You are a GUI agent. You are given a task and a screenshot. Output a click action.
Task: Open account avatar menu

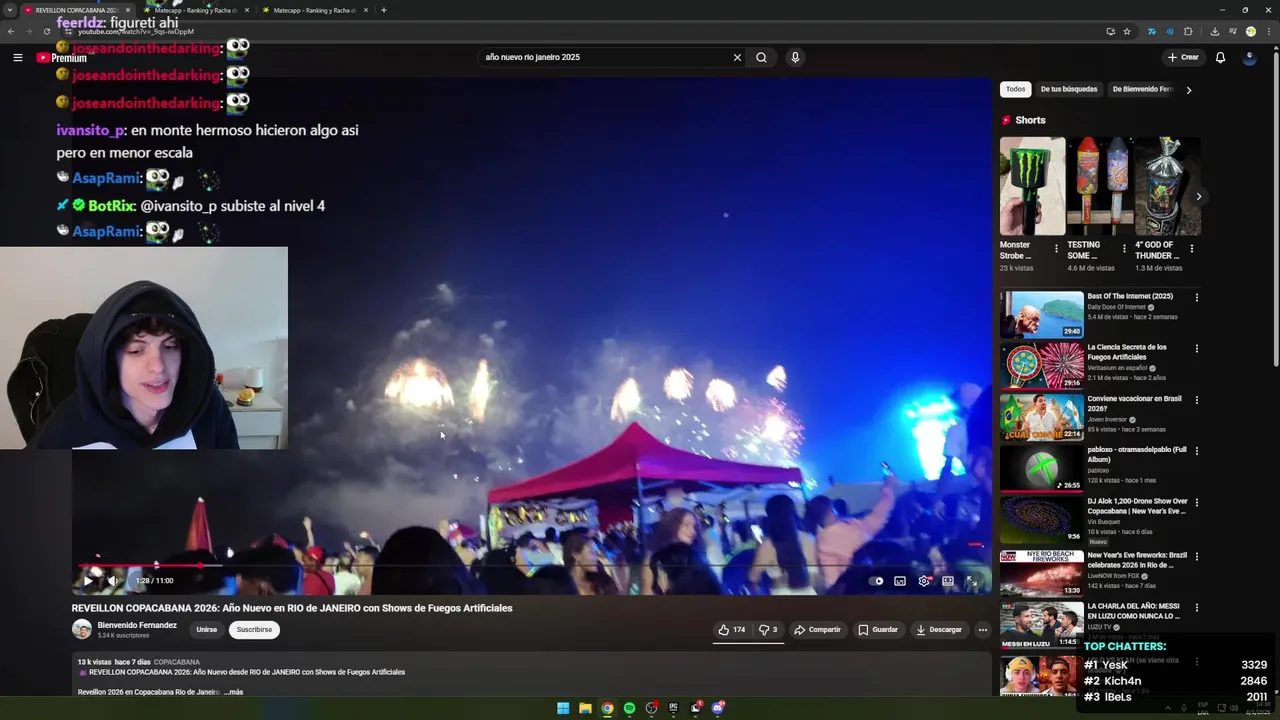(x=1249, y=57)
